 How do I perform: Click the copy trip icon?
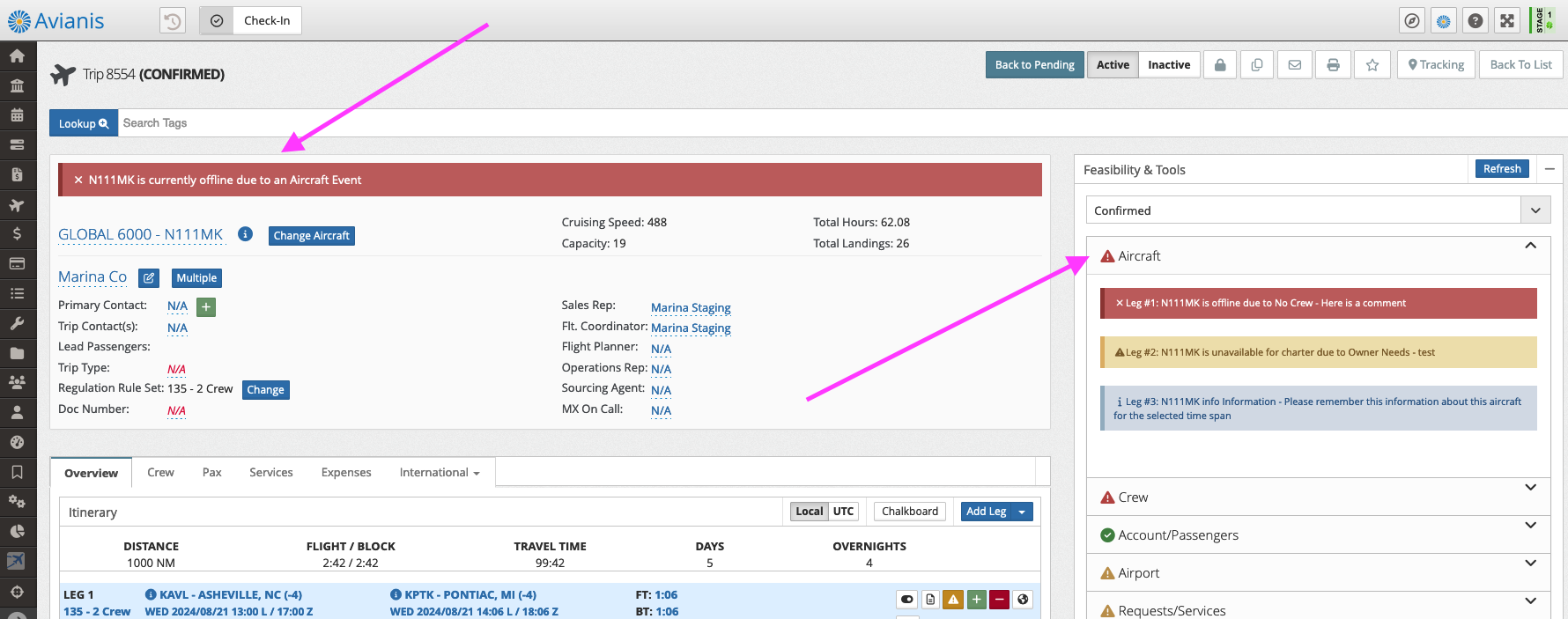(x=1257, y=64)
